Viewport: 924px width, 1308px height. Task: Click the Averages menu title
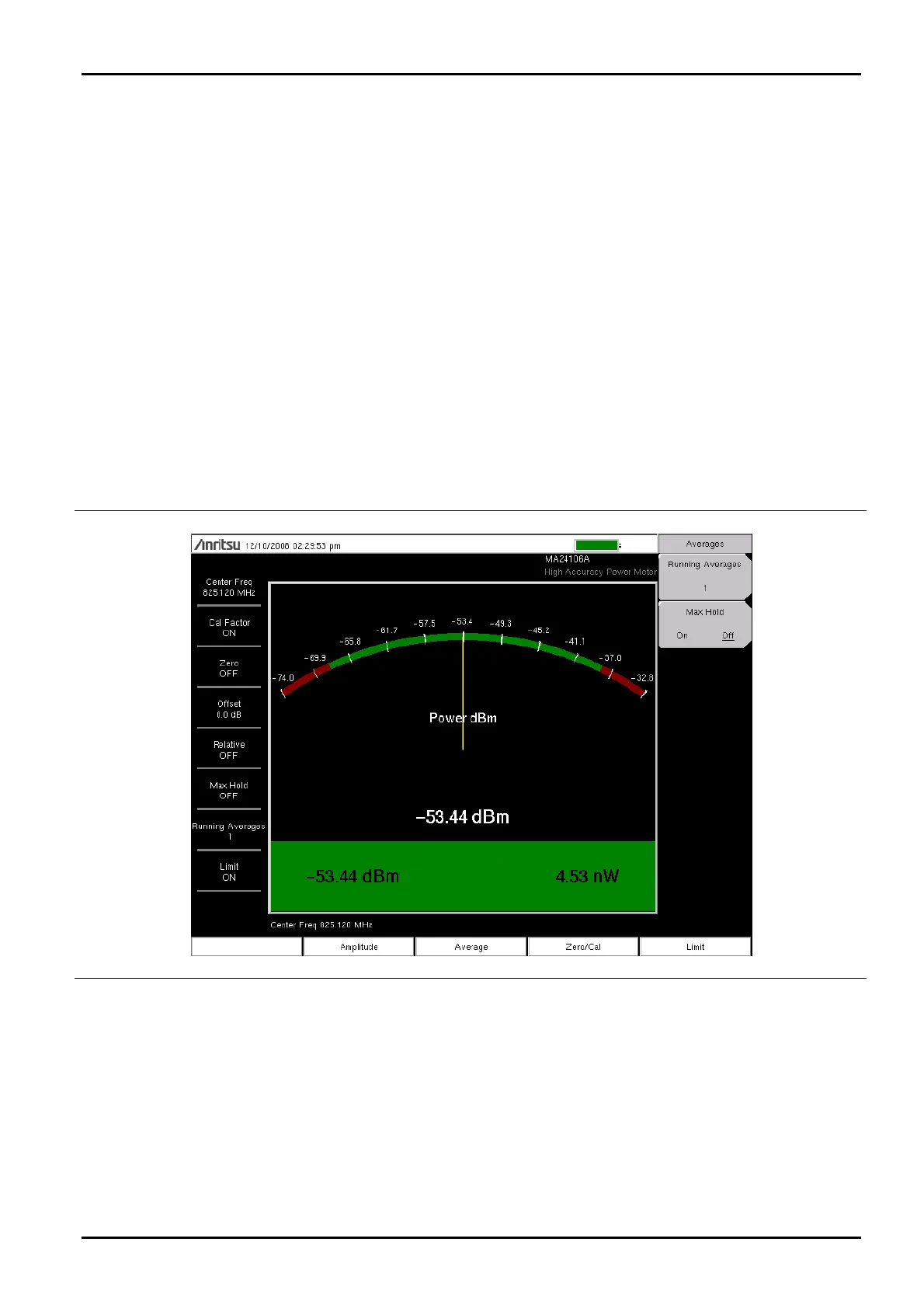coord(705,544)
